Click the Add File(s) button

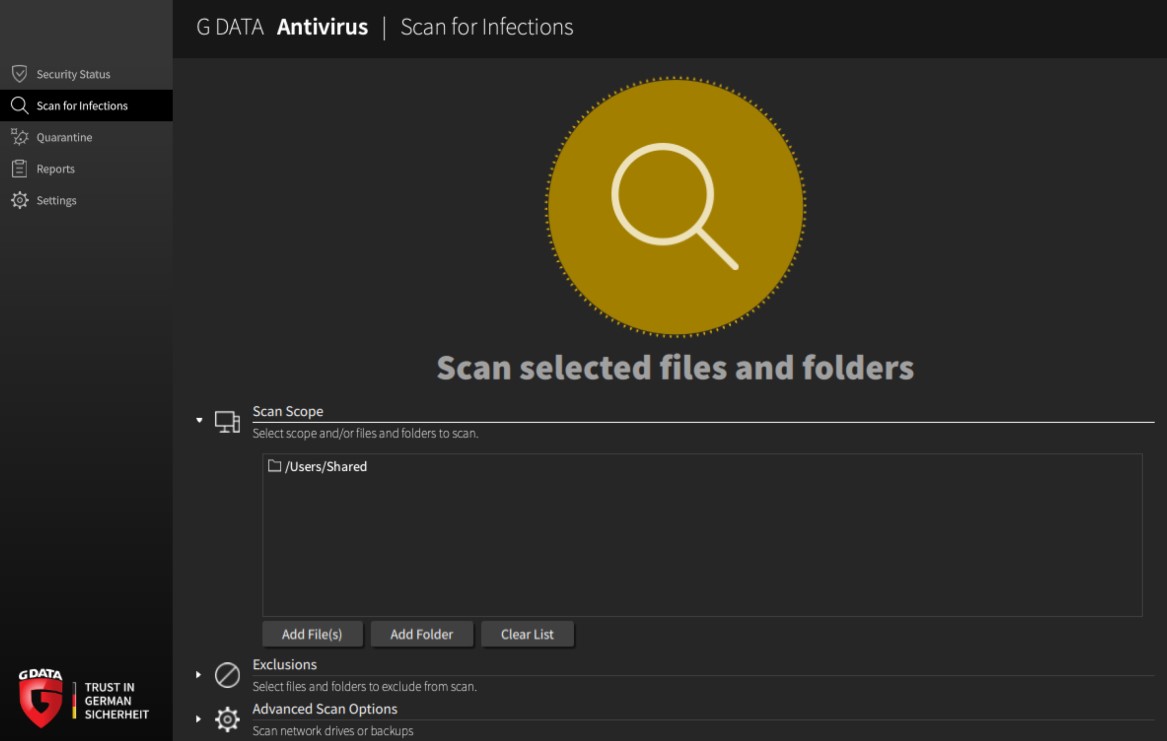[312, 634]
